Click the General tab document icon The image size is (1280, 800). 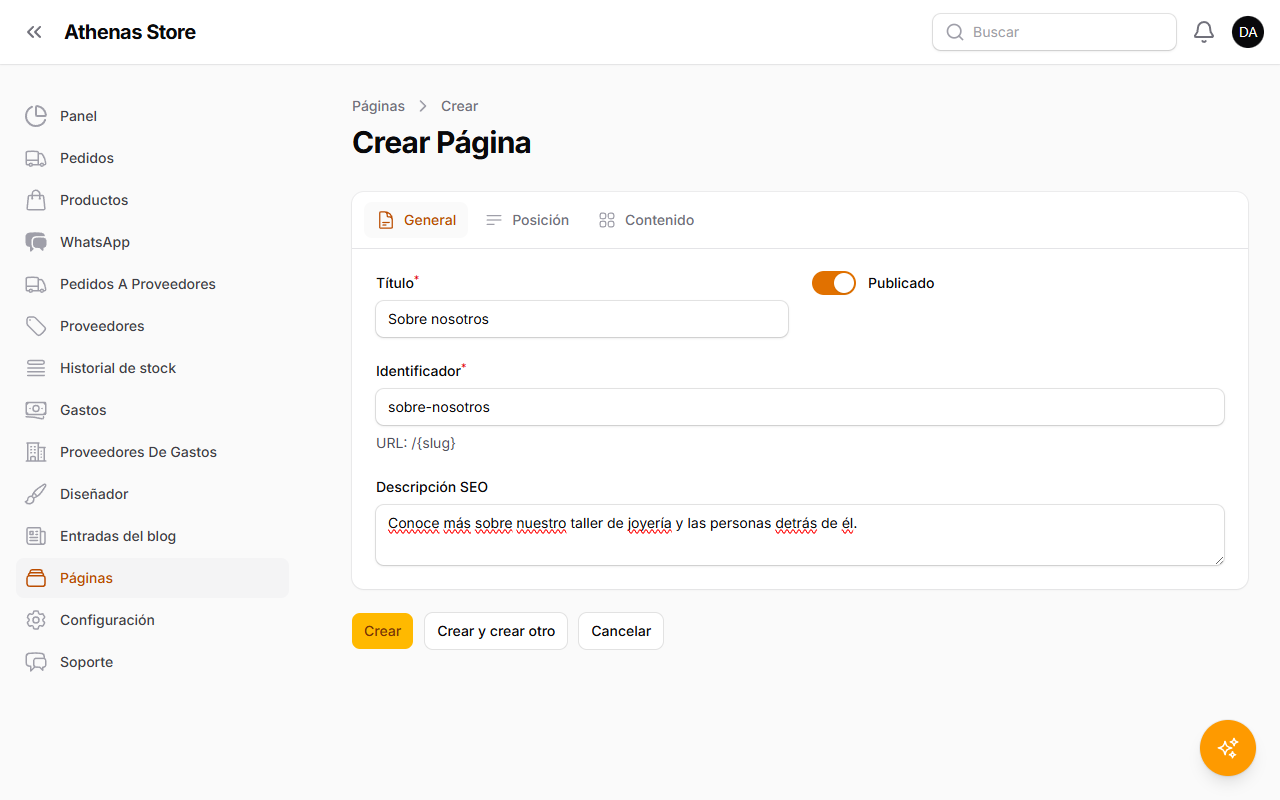(x=386, y=220)
